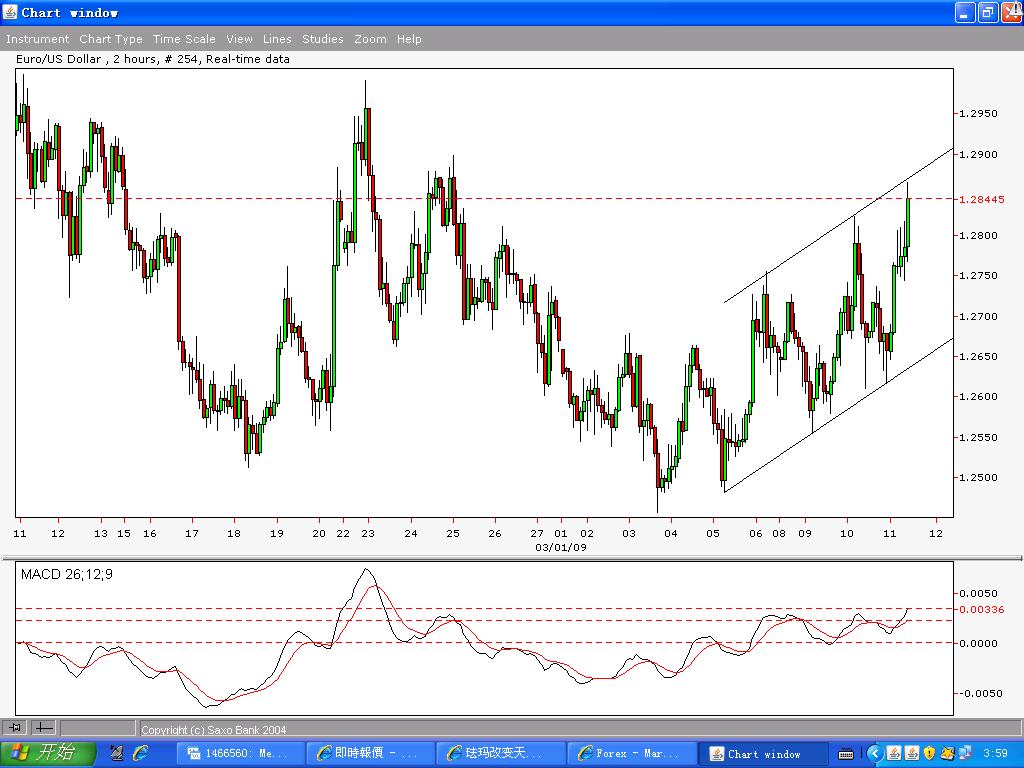The width and height of the screenshot is (1024, 768).
Task: Click the 1.2700 price axis label
Action: [978, 317]
